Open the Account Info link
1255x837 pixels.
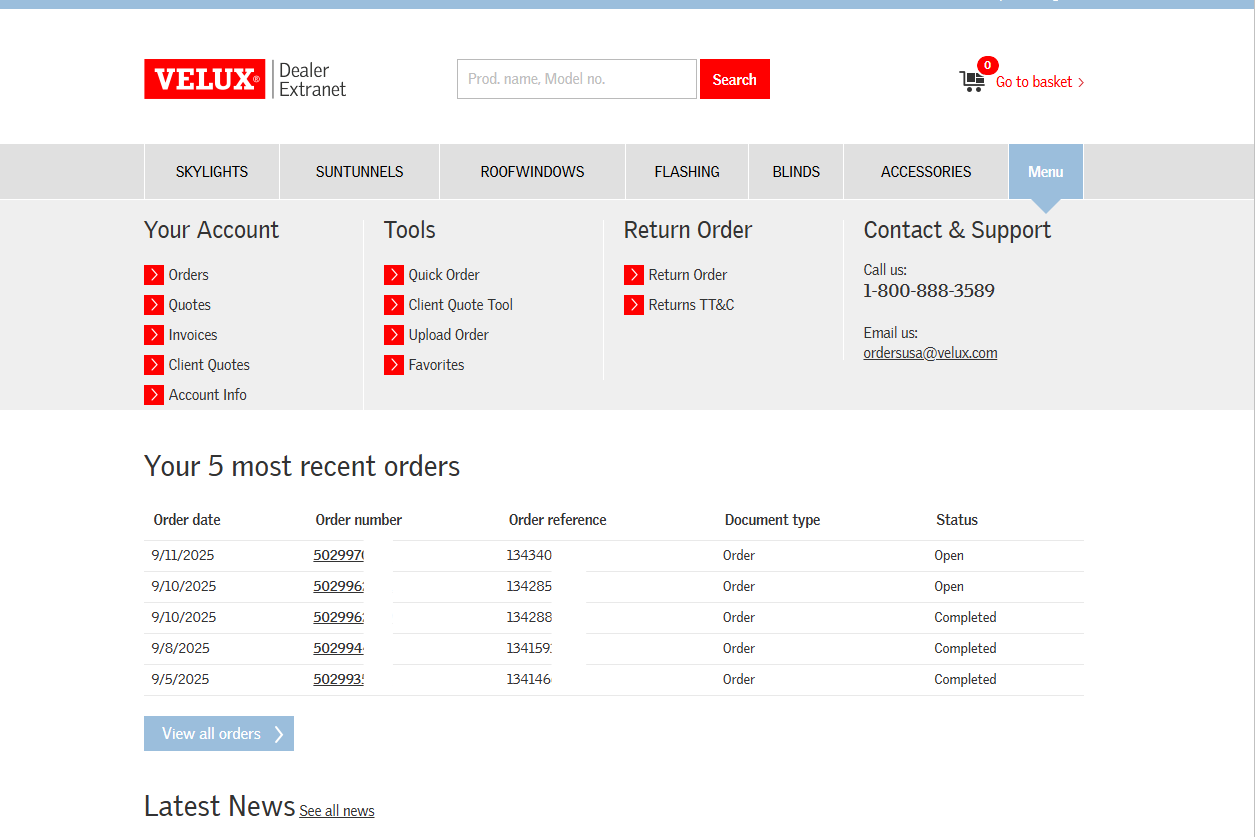[208, 395]
